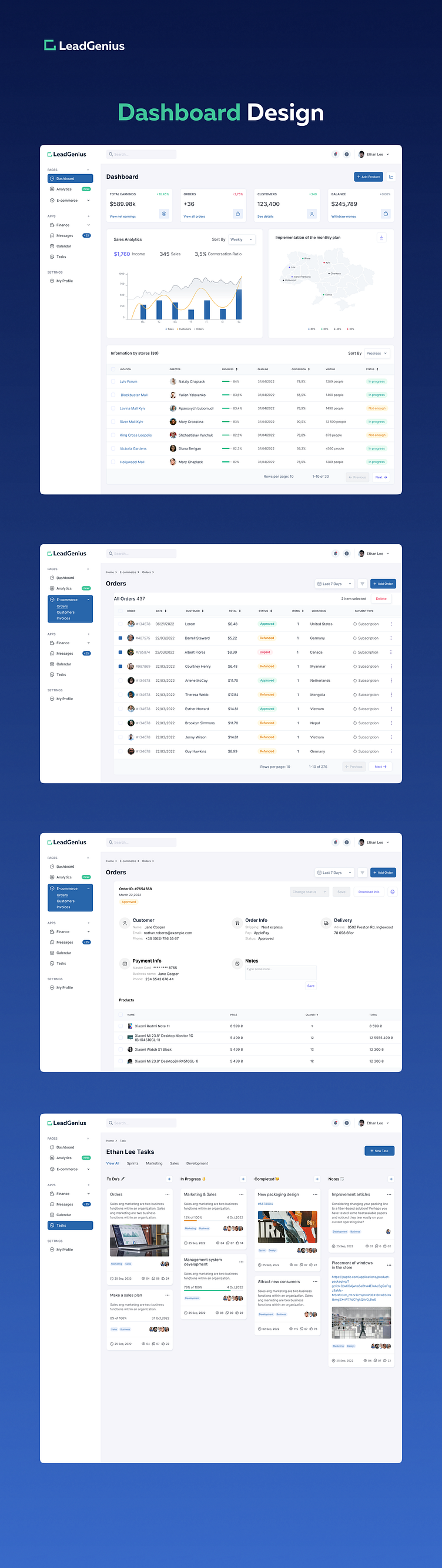442x1568 pixels.
Task: Click plus icon in Completed column
Action: coord(317,1179)
